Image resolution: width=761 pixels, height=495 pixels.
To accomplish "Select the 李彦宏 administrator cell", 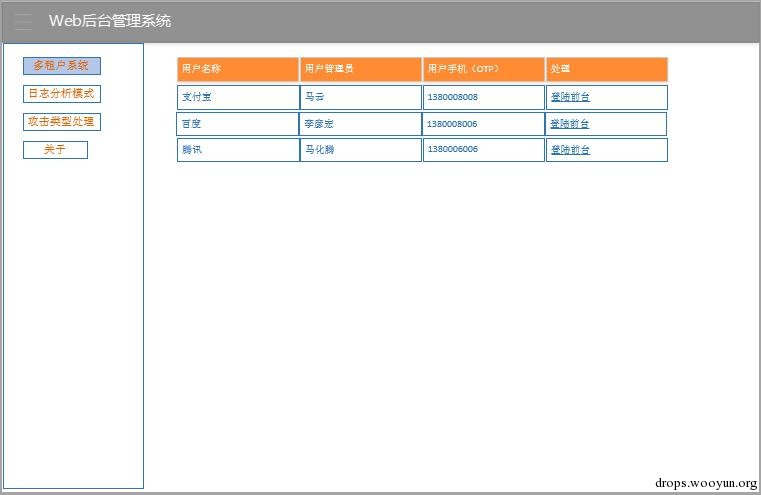I will [361, 124].
